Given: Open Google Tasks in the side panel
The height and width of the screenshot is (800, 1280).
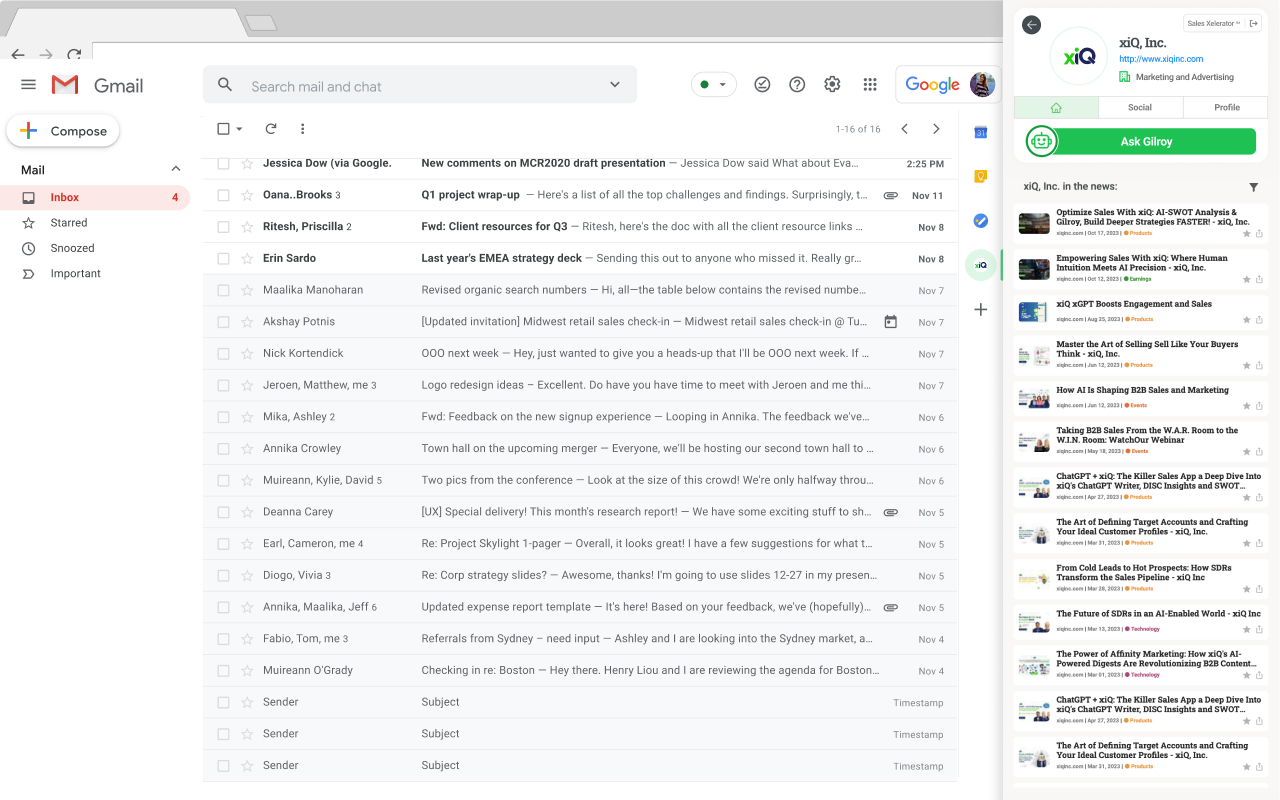Looking at the screenshot, I should coord(981,221).
